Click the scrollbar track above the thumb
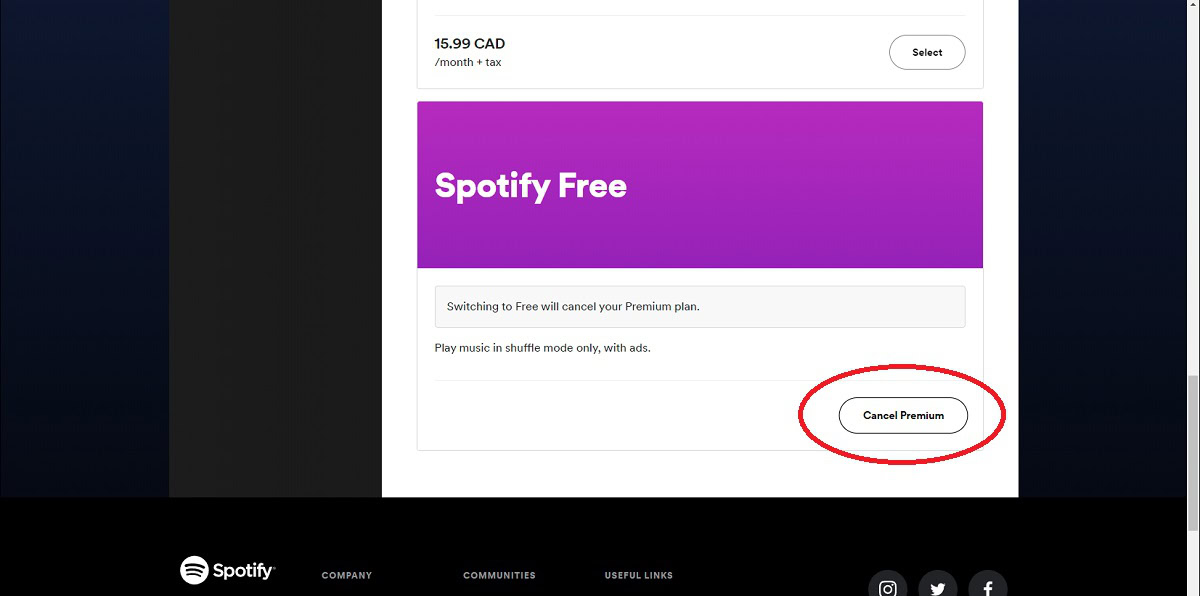 (1192, 200)
